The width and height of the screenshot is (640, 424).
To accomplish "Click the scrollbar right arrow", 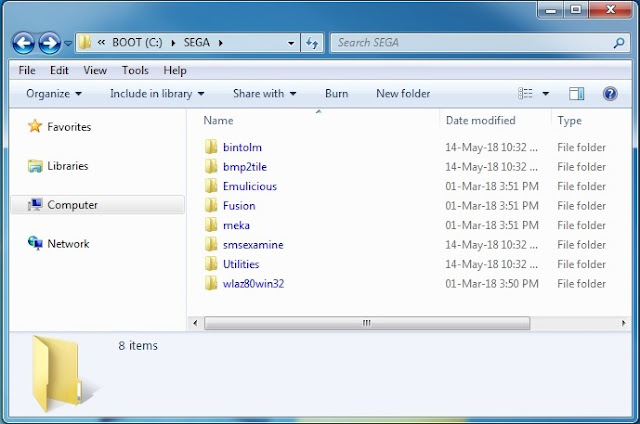I will coord(623,323).
